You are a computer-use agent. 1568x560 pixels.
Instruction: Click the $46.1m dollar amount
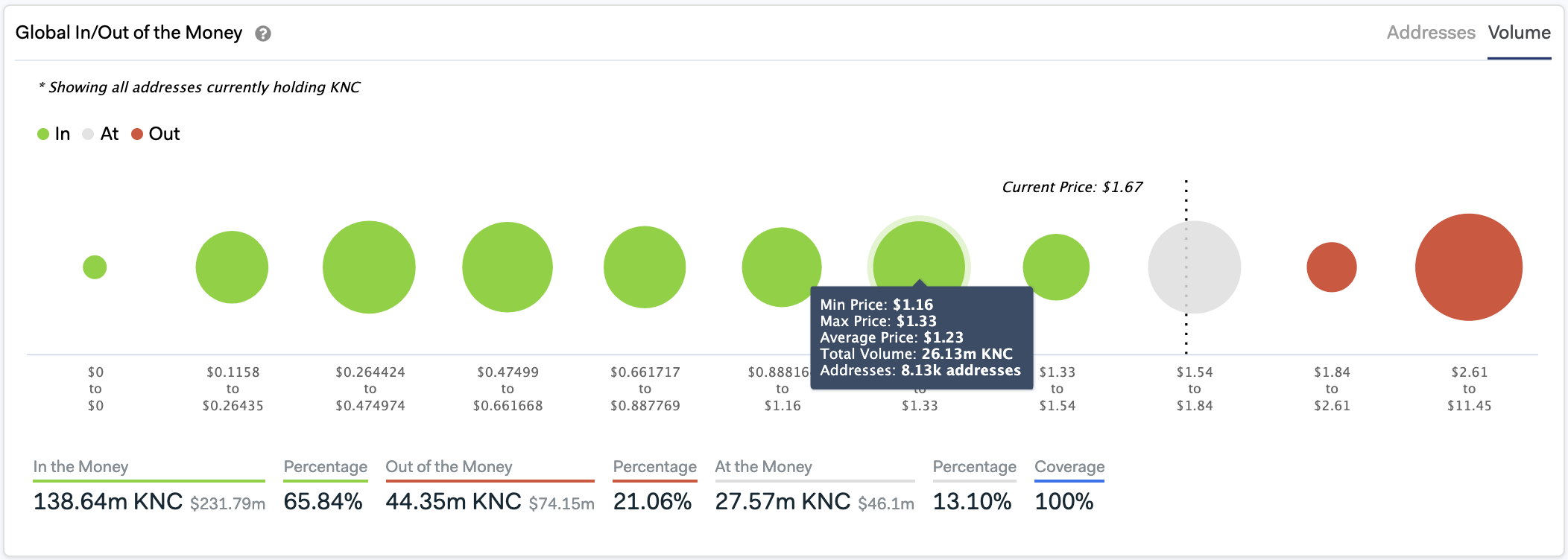tap(886, 504)
